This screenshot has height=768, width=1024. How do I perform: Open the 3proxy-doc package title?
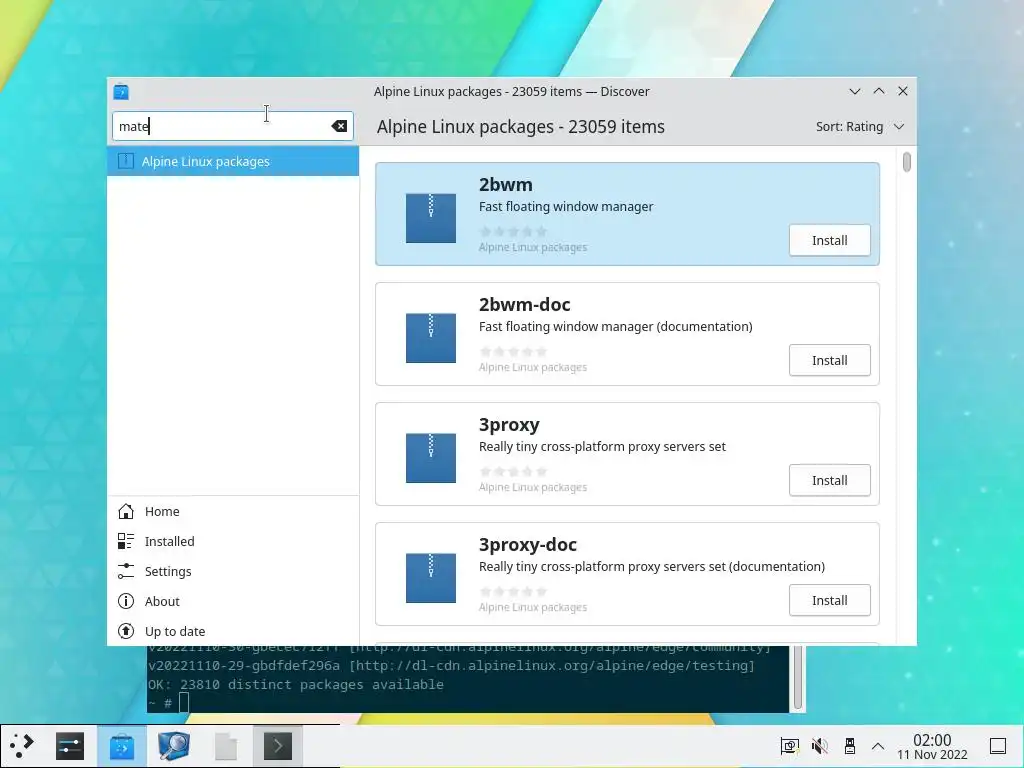click(528, 545)
